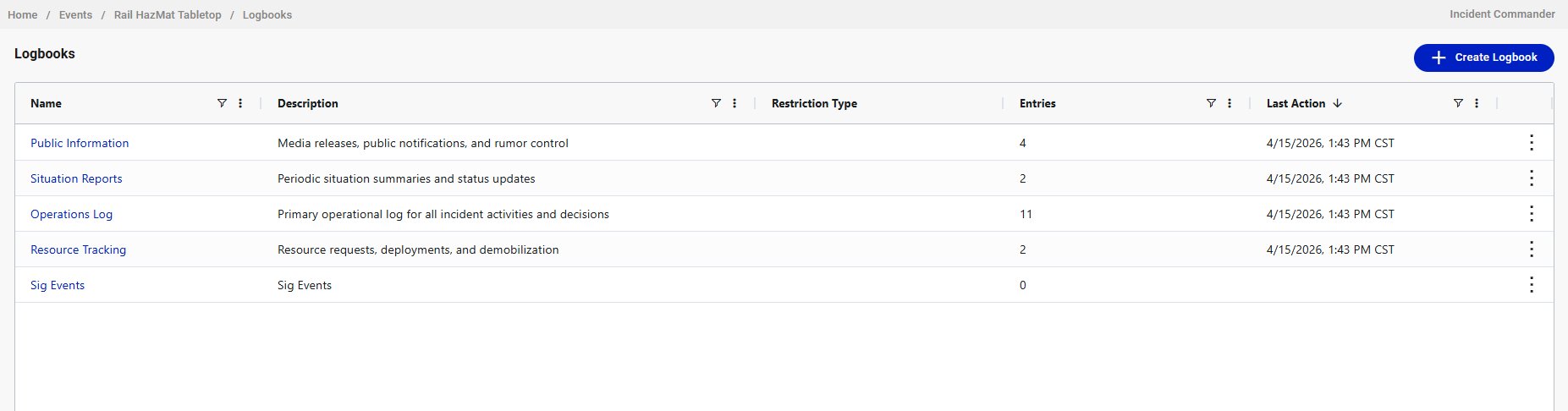Viewport: 1568px width, 411px height.
Task: Click the Create Logbook button
Action: (1483, 58)
